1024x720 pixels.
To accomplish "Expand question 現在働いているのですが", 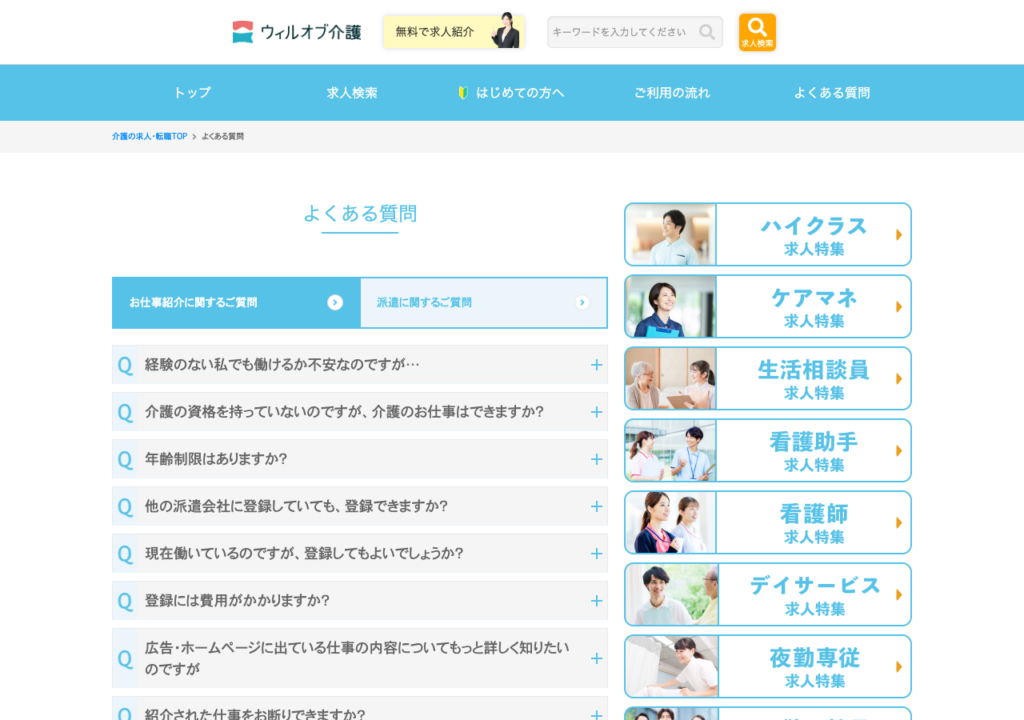I will 360,553.
